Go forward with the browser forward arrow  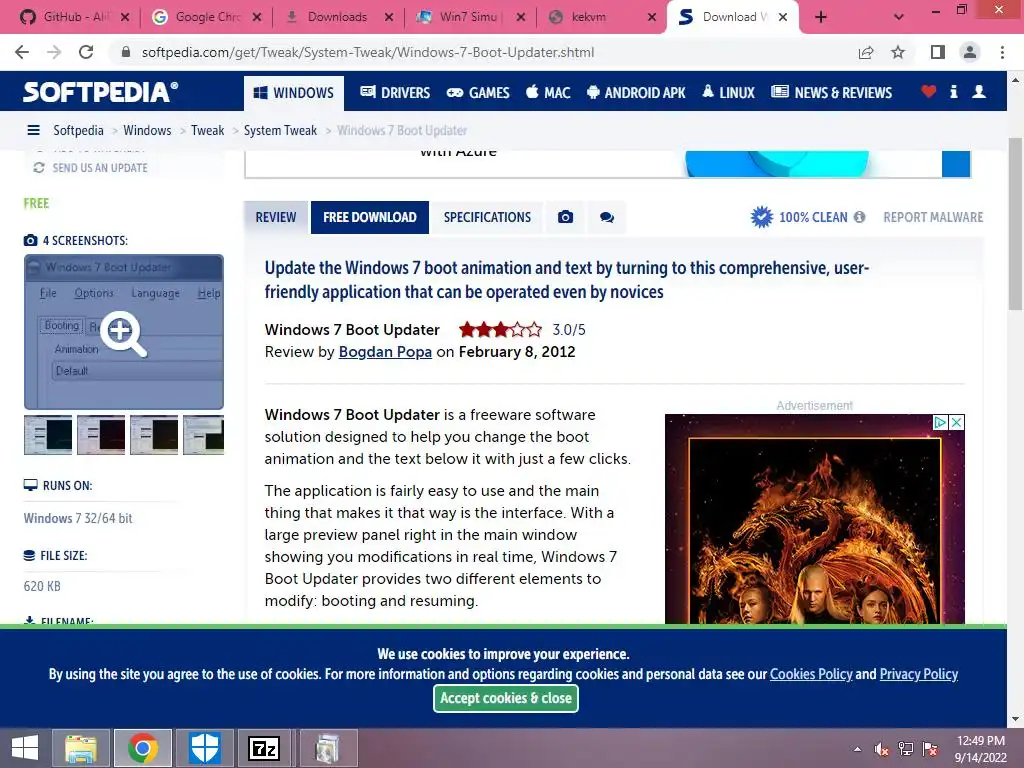pos(54,52)
